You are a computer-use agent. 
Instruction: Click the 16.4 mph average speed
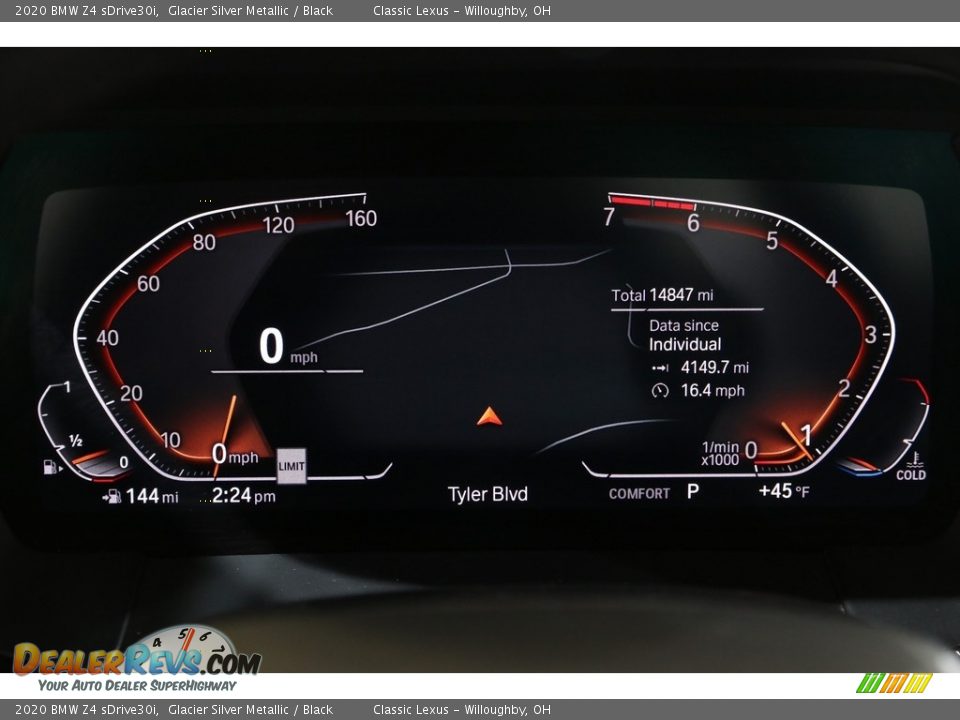713,391
